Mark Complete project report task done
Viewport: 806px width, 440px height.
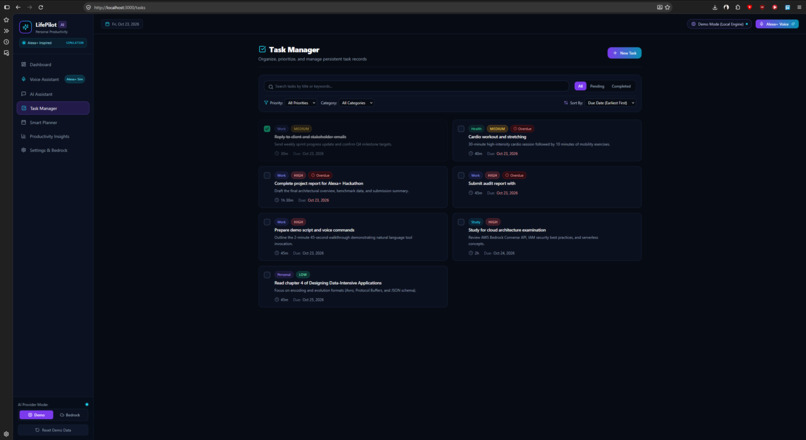[x=267, y=175]
